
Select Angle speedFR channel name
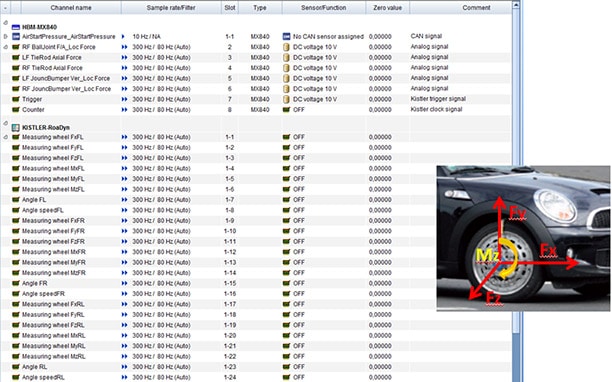(43, 294)
